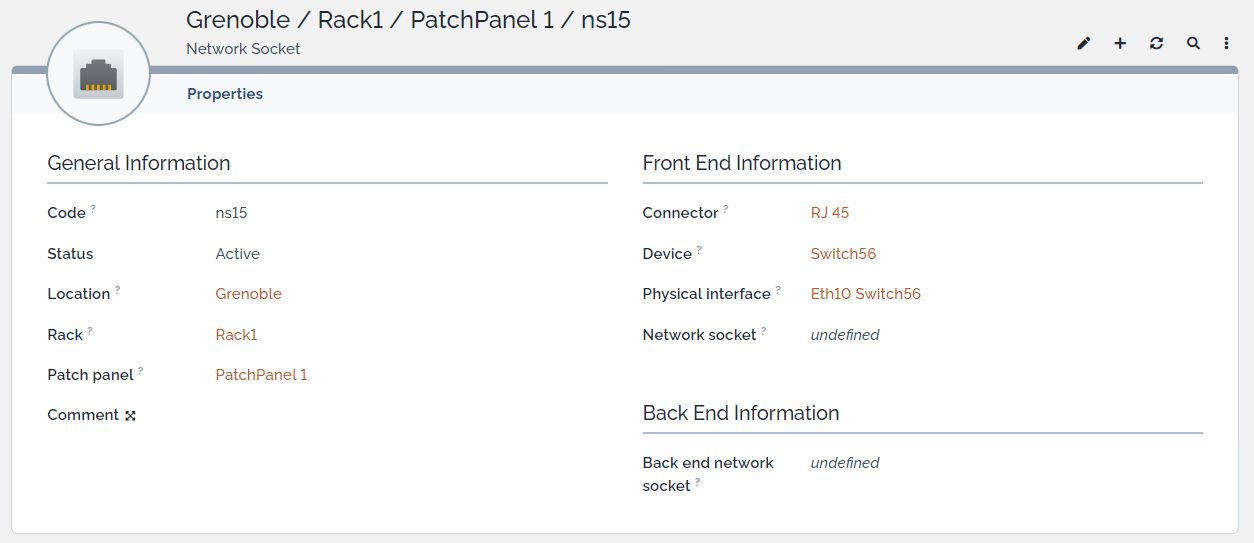The image size is (1254, 543).
Task: Click the Back End Information heading
Action: click(x=741, y=413)
